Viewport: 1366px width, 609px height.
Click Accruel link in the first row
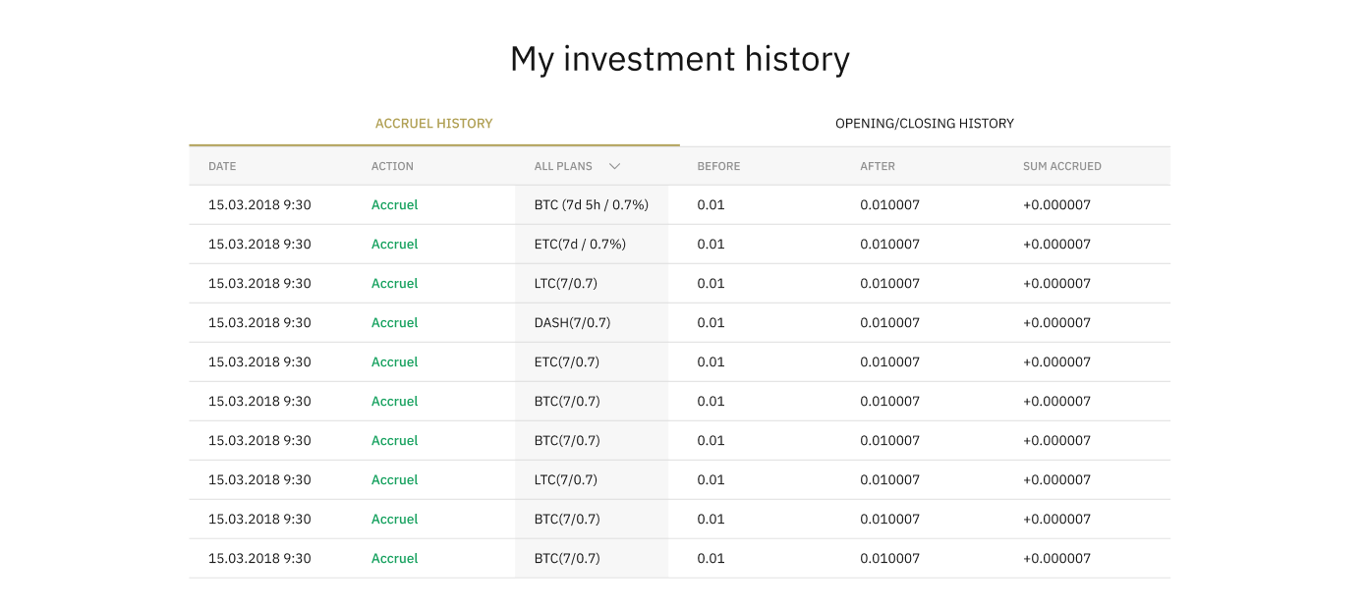tap(394, 205)
